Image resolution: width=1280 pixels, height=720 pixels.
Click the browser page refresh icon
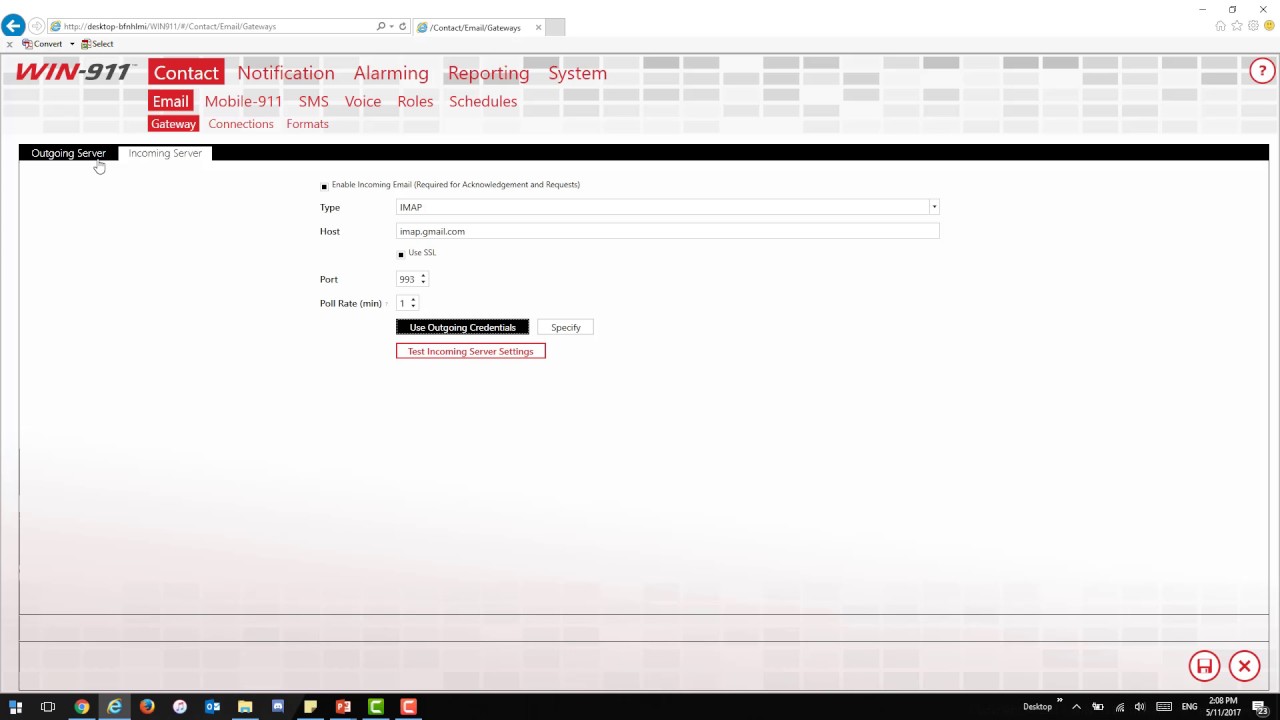[403, 26]
